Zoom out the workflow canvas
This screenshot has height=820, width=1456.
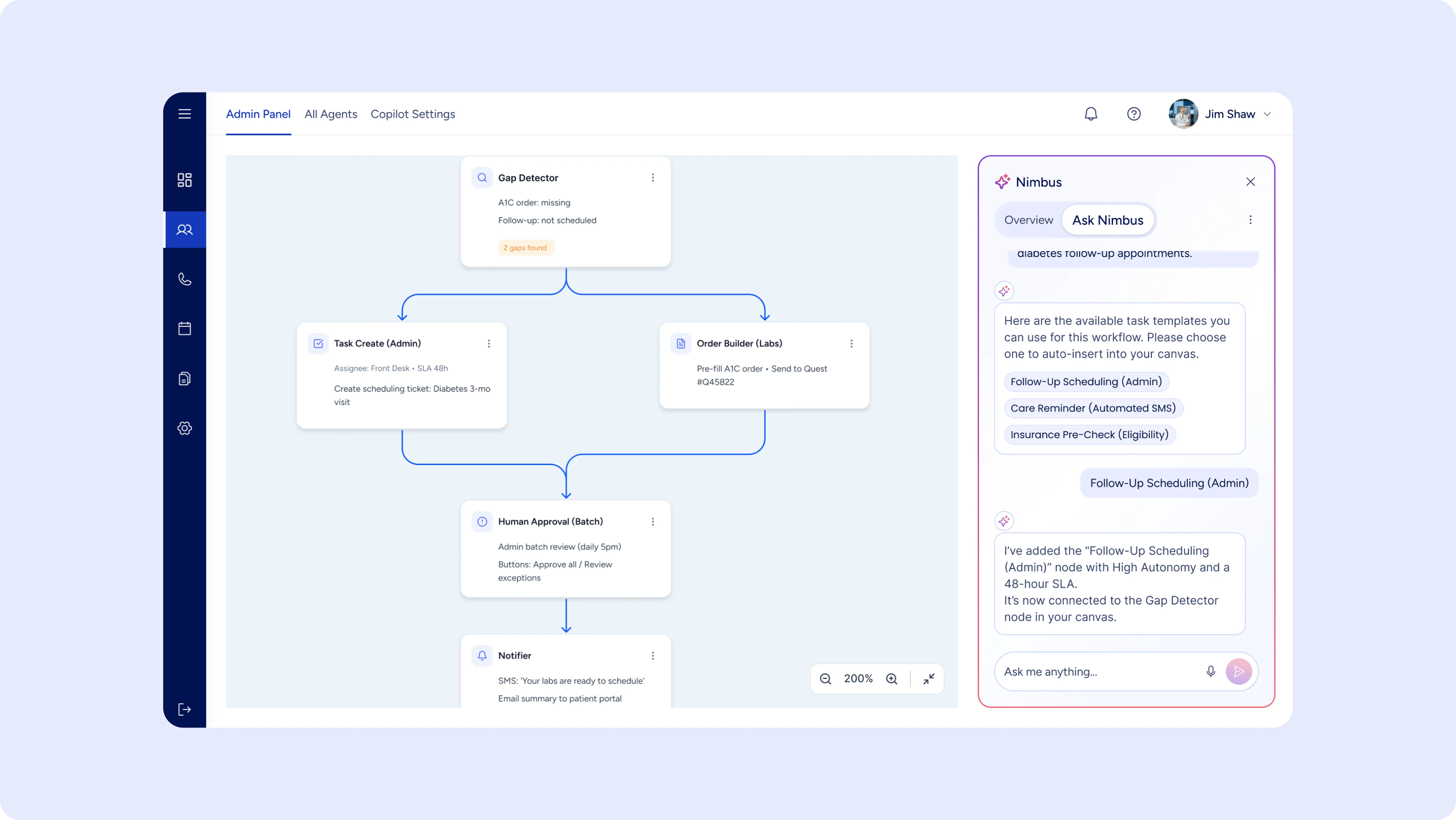tap(825, 679)
